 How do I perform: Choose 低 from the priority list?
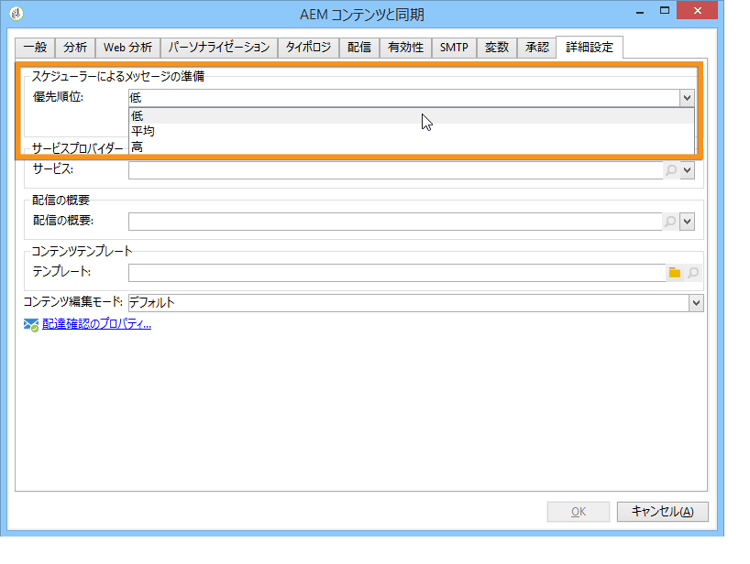(x=411, y=116)
